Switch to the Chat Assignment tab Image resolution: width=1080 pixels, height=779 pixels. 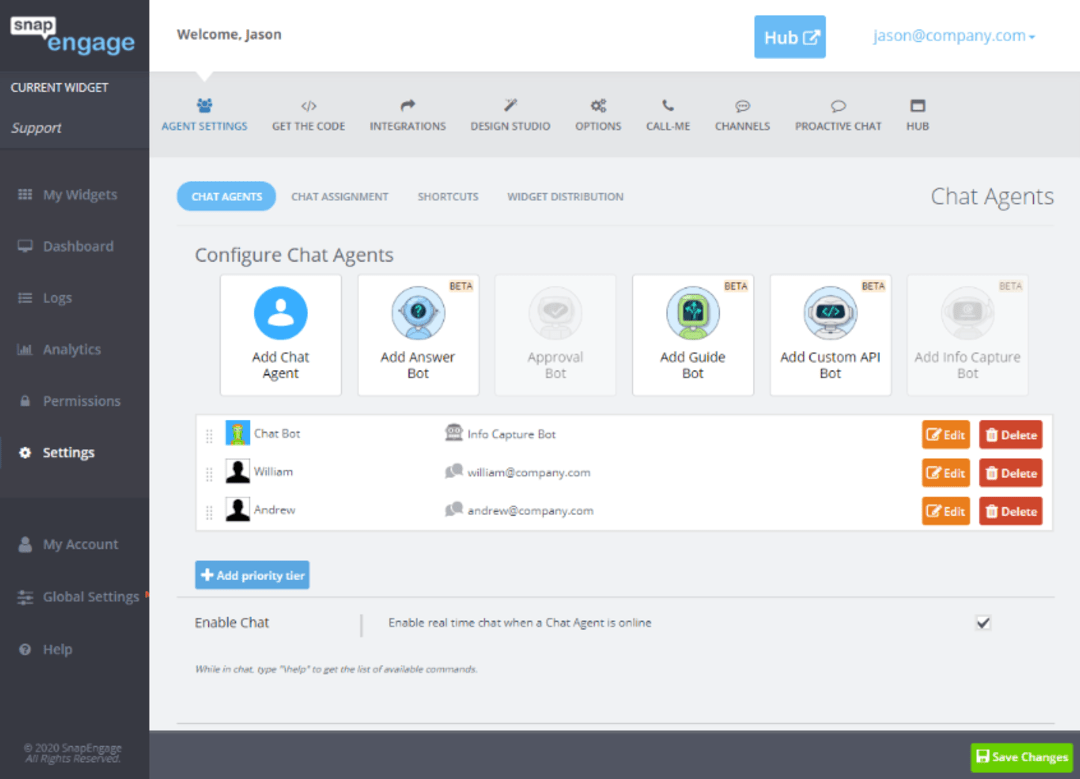tap(340, 196)
